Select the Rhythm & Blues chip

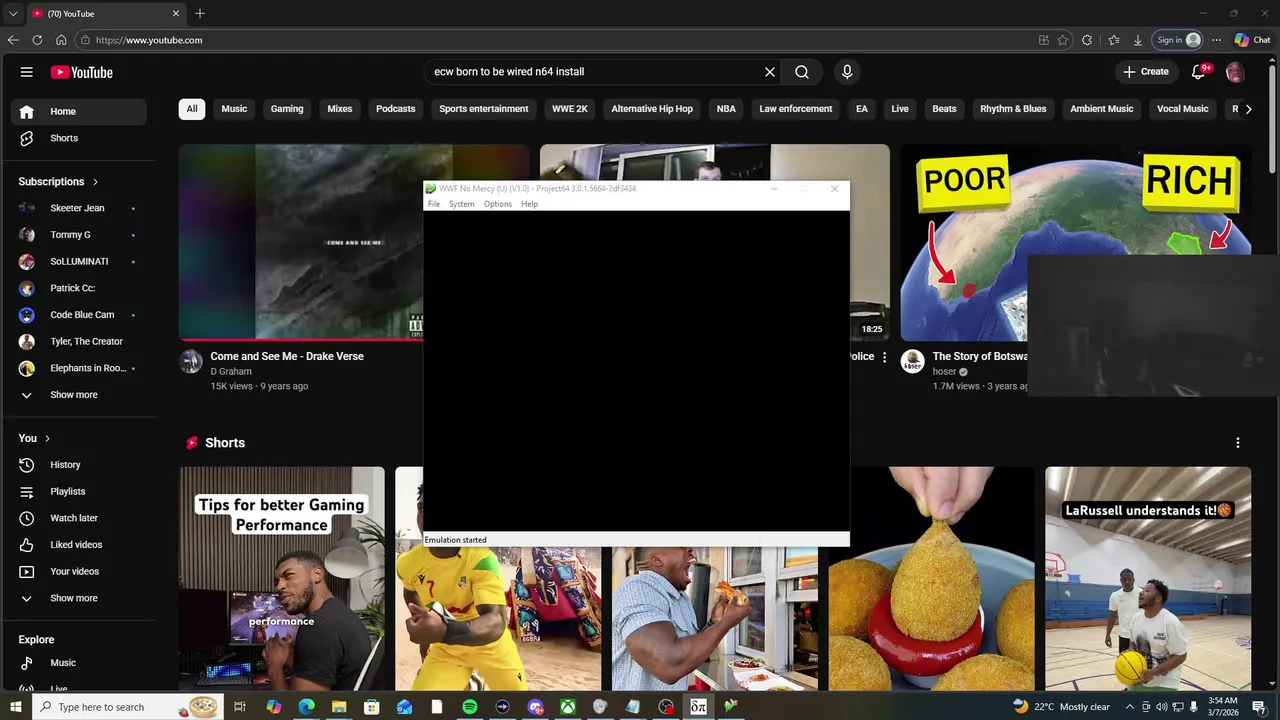tap(1013, 109)
